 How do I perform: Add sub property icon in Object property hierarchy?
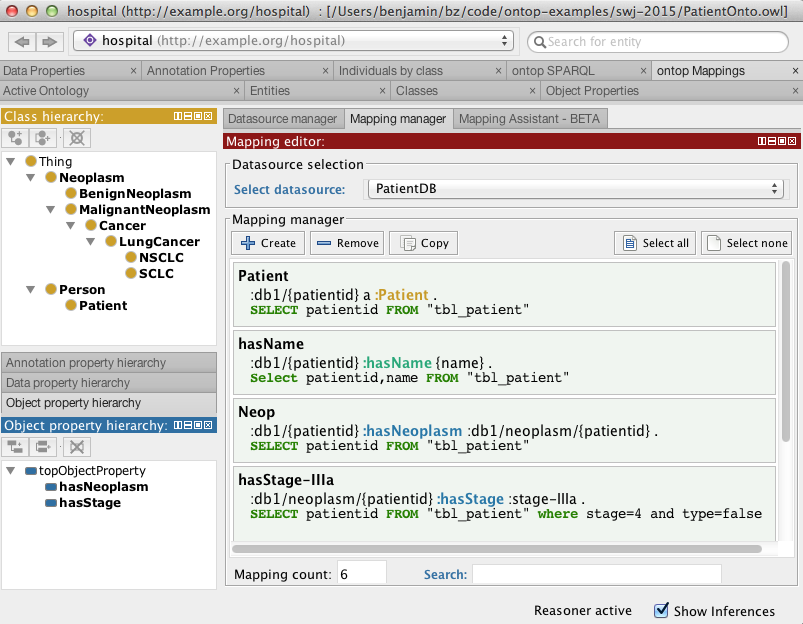(15, 447)
